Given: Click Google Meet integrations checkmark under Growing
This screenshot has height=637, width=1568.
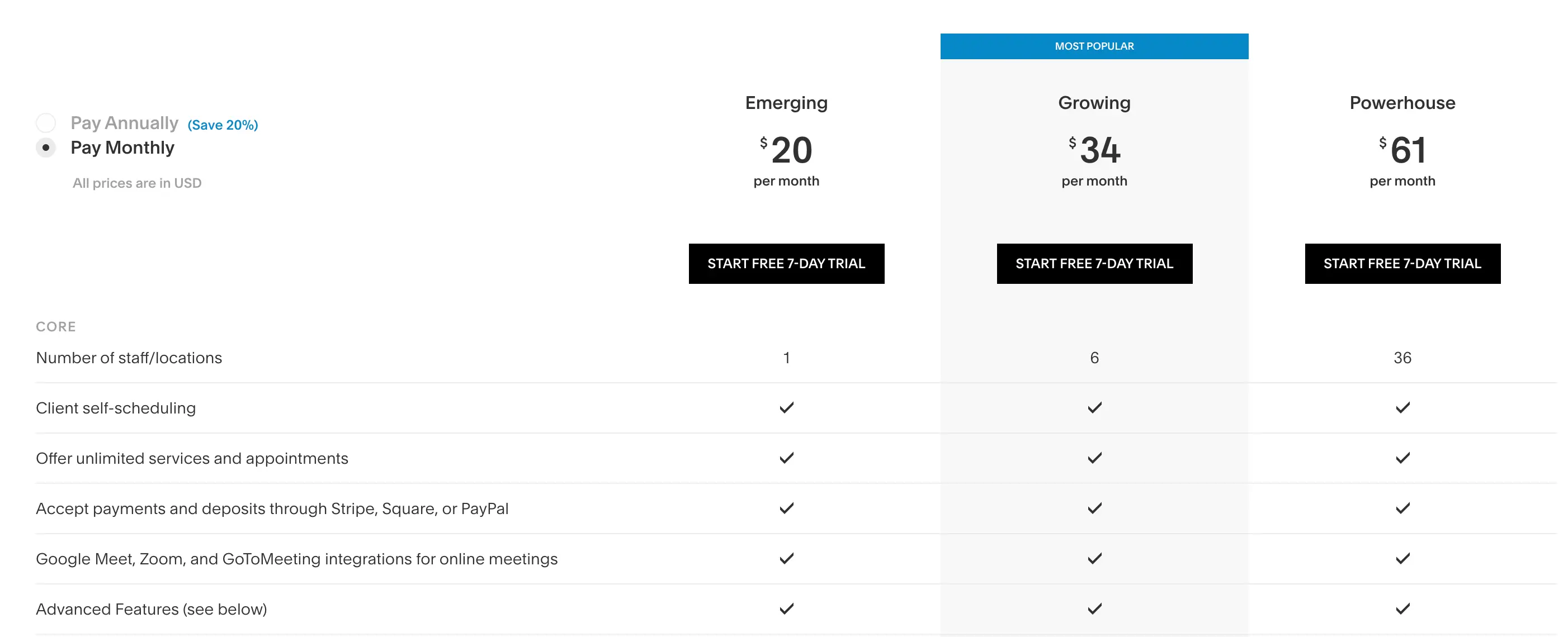Looking at the screenshot, I should tap(1094, 558).
